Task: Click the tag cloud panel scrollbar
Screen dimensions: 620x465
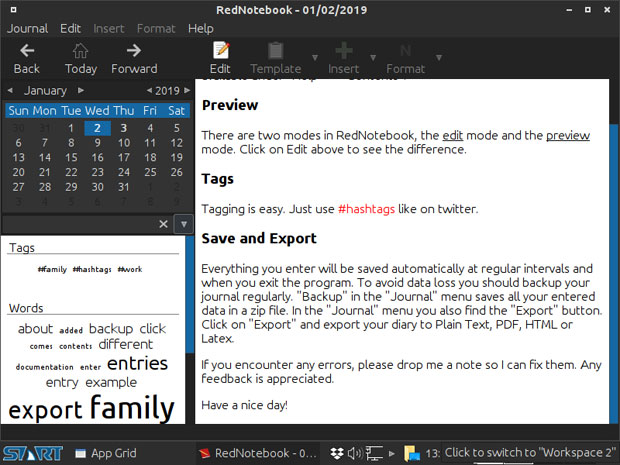Action: pos(190,295)
